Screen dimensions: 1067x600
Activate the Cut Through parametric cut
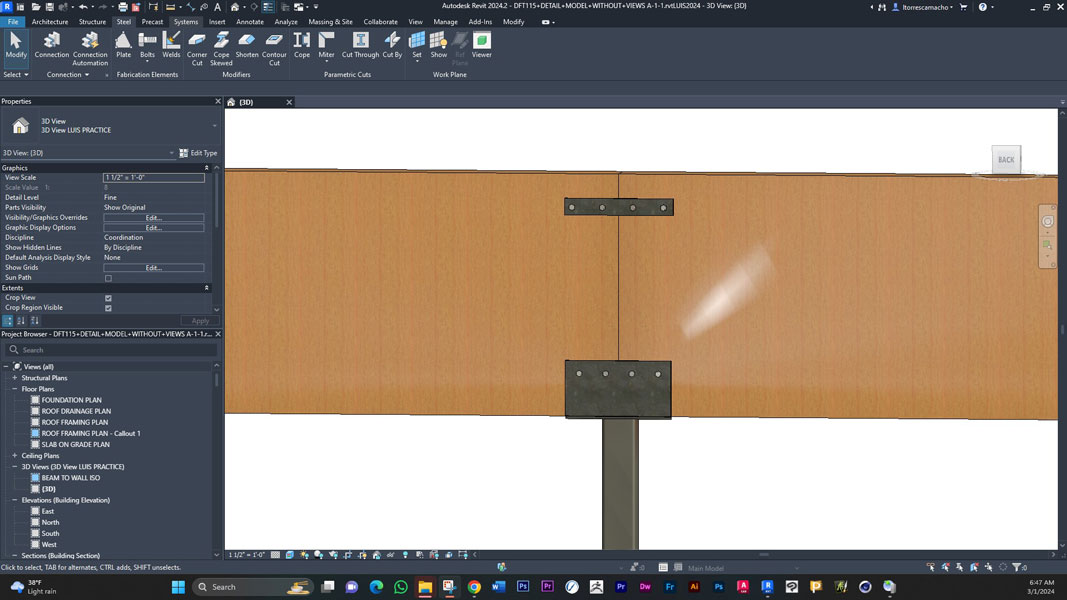click(x=360, y=44)
